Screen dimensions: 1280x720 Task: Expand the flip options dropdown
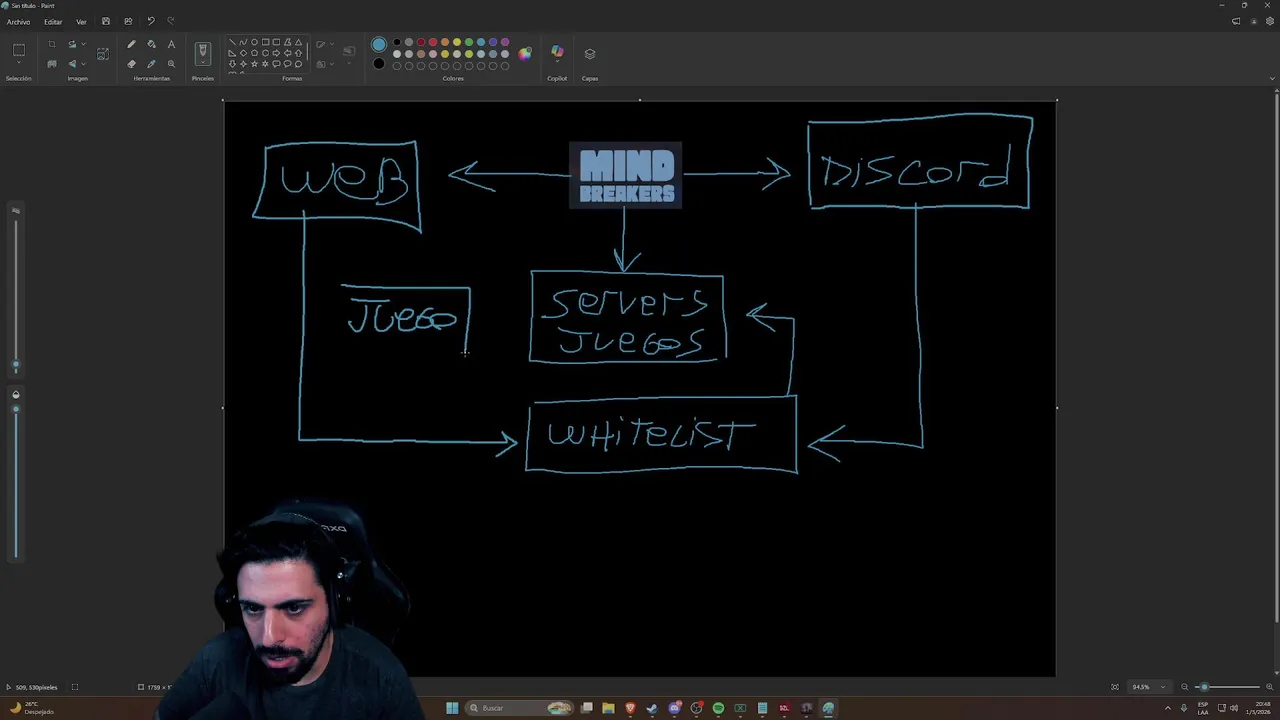coord(83,64)
